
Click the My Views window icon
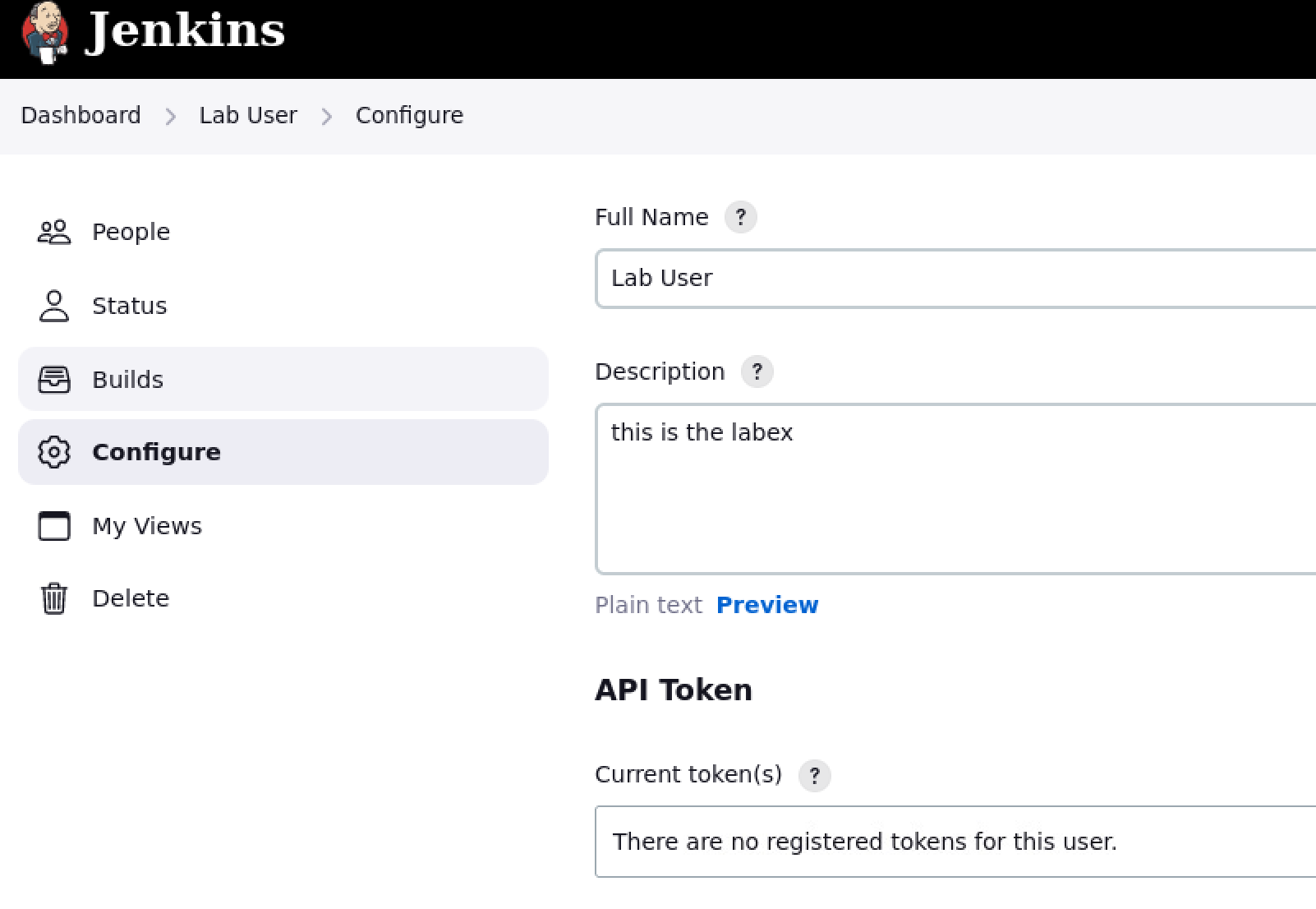(x=54, y=526)
